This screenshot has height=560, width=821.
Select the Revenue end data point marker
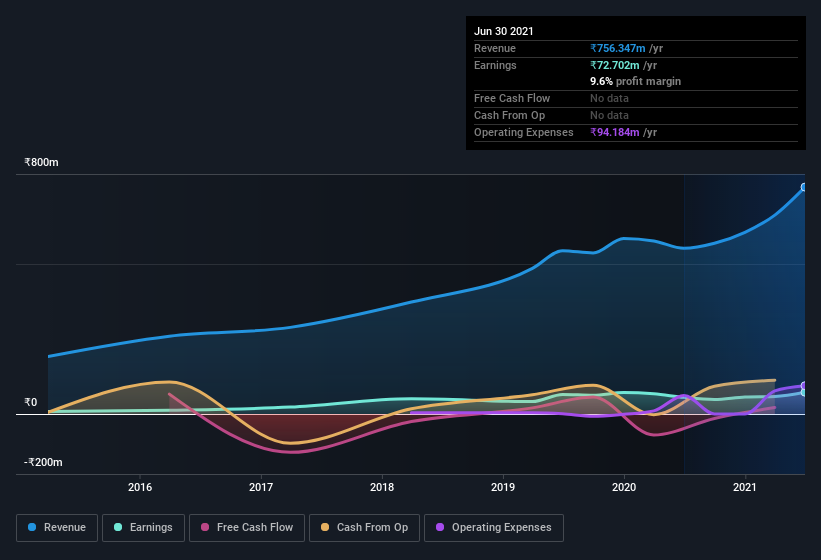pyautogui.click(x=804, y=187)
